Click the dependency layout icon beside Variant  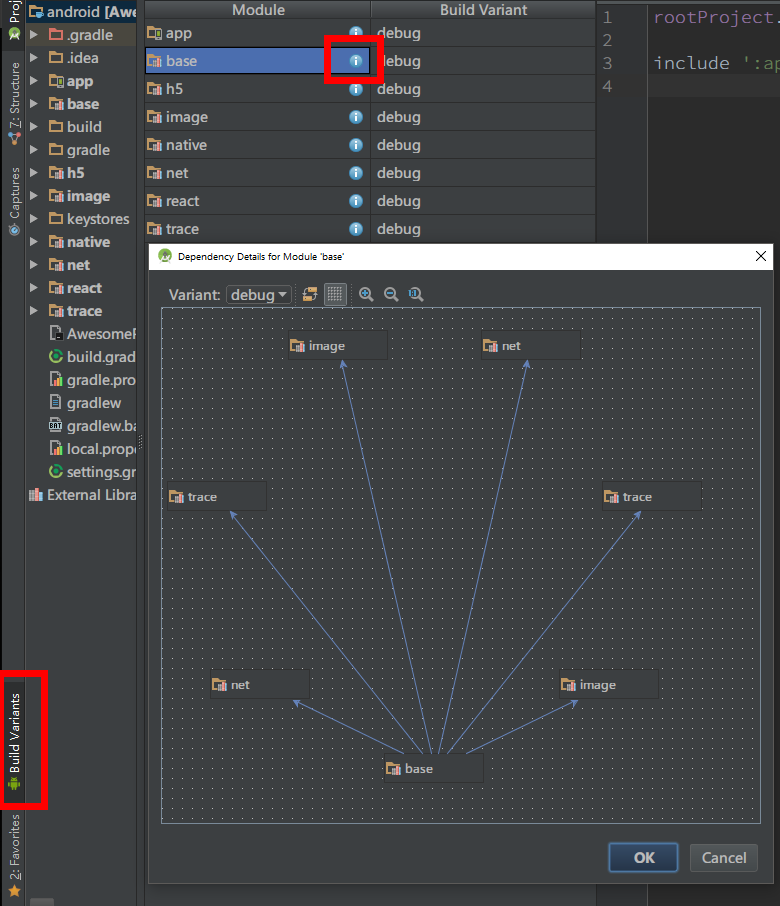tap(310, 295)
